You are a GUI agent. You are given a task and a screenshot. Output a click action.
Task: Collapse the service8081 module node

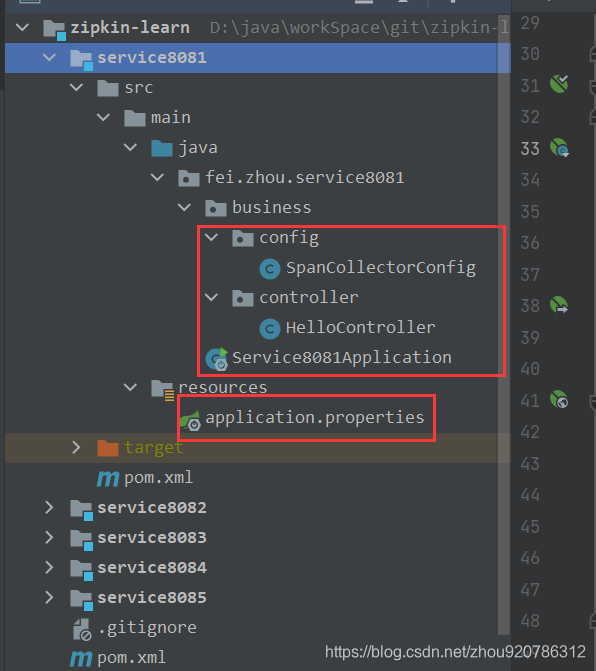50,57
